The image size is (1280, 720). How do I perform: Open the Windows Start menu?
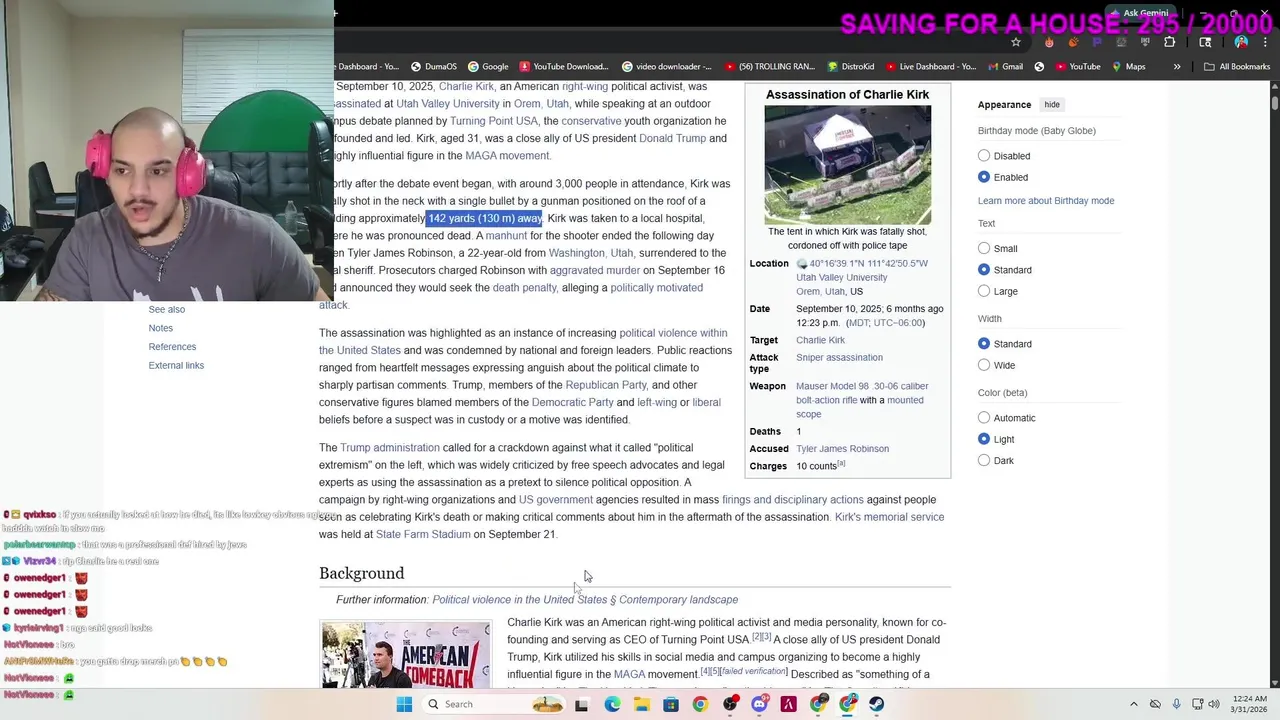(x=404, y=704)
